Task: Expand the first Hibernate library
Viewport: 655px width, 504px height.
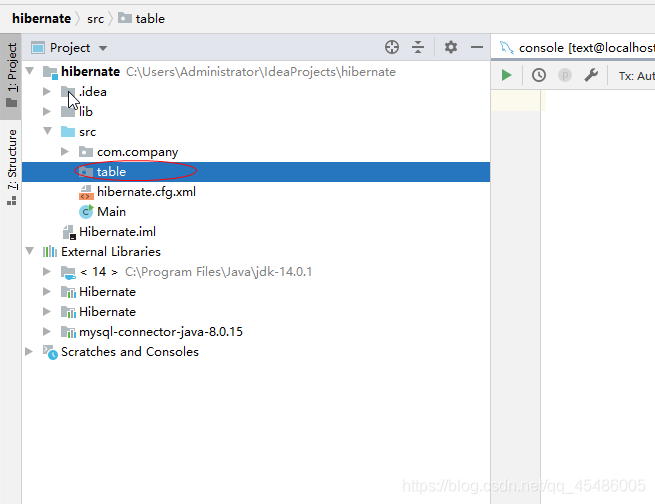Action: 47,291
